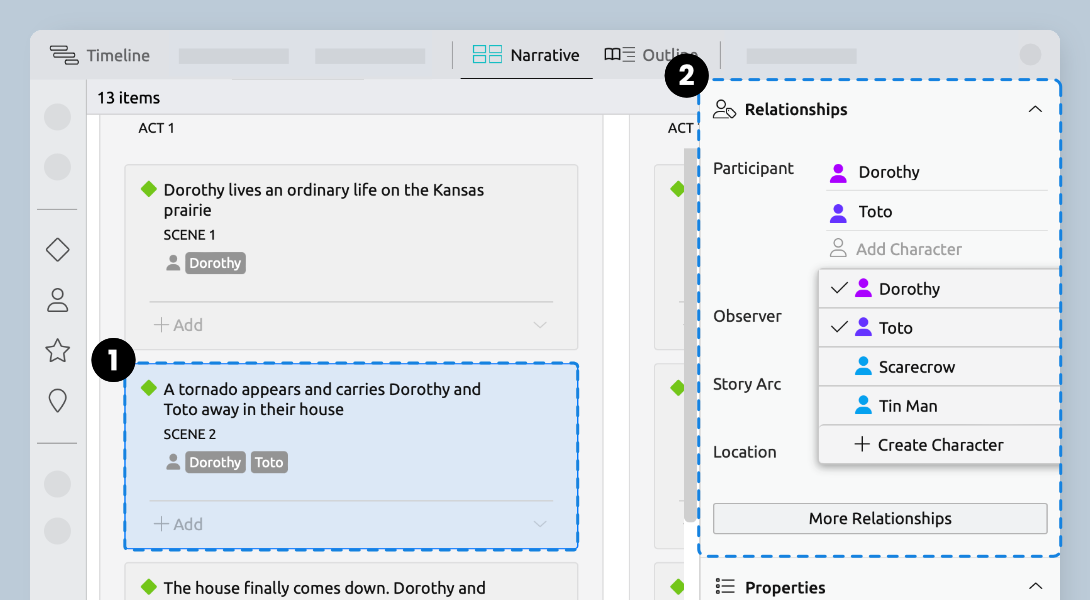Image resolution: width=1090 pixels, height=600 pixels.
Task: Collapse the Properties section chevron
Action: [1035, 586]
